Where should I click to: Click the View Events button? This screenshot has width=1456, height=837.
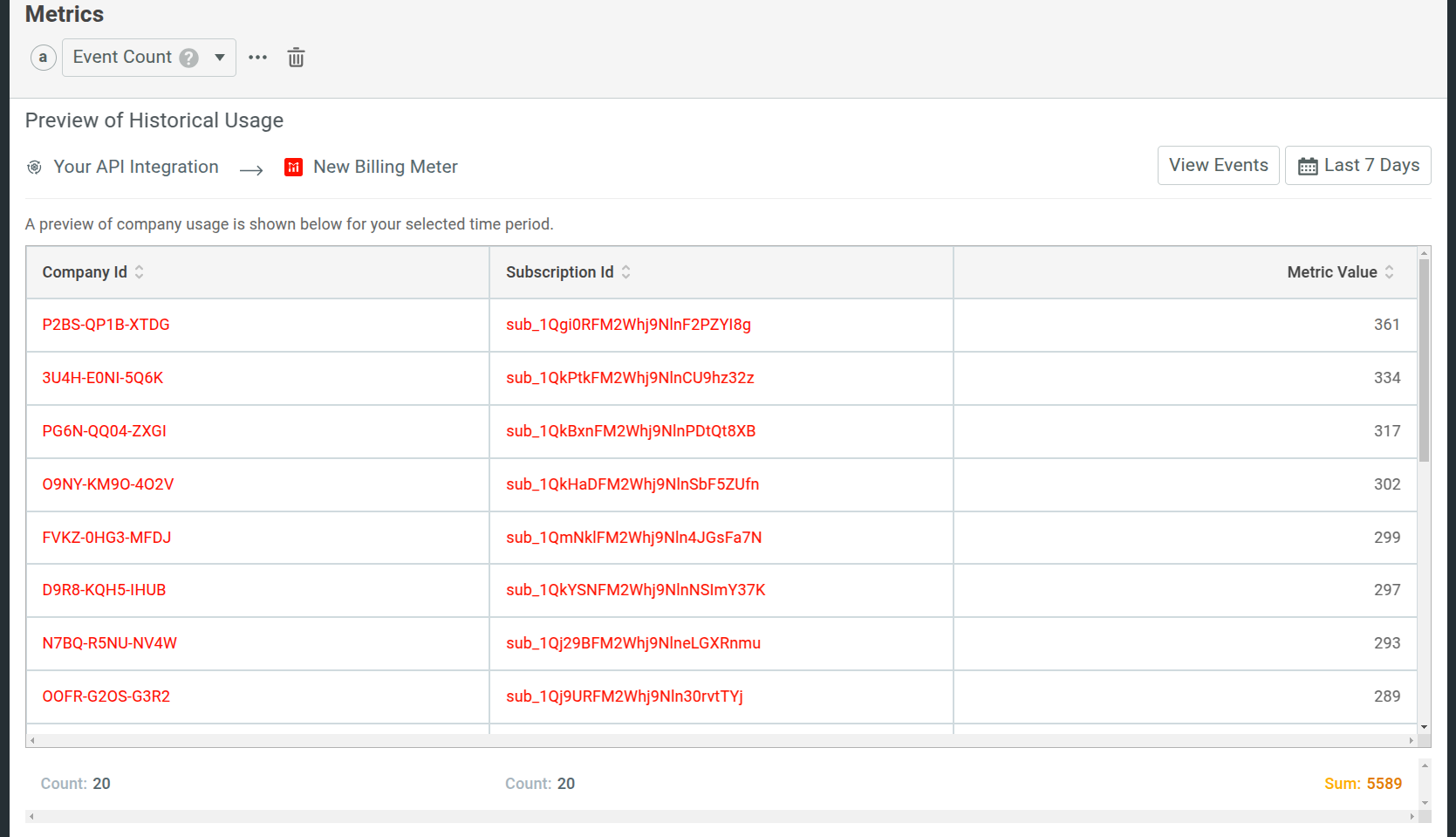[x=1218, y=165]
